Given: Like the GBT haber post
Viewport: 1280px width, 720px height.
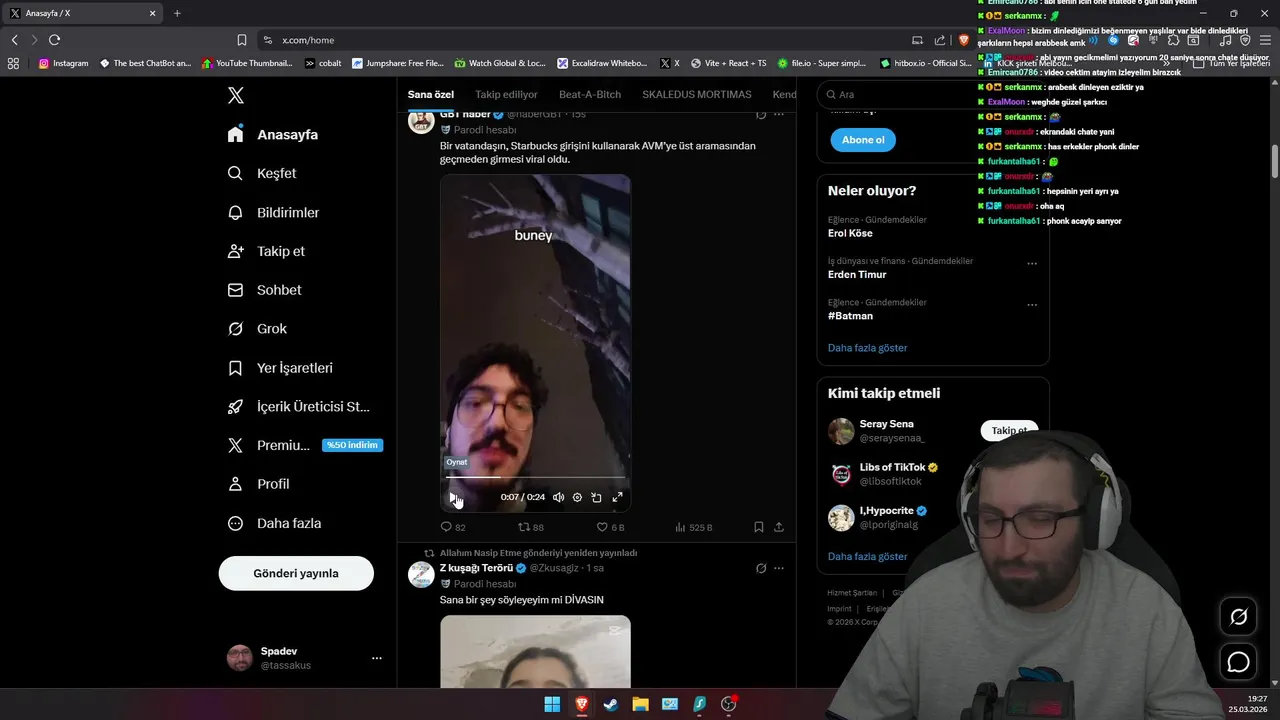Looking at the screenshot, I should click(x=610, y=527).
